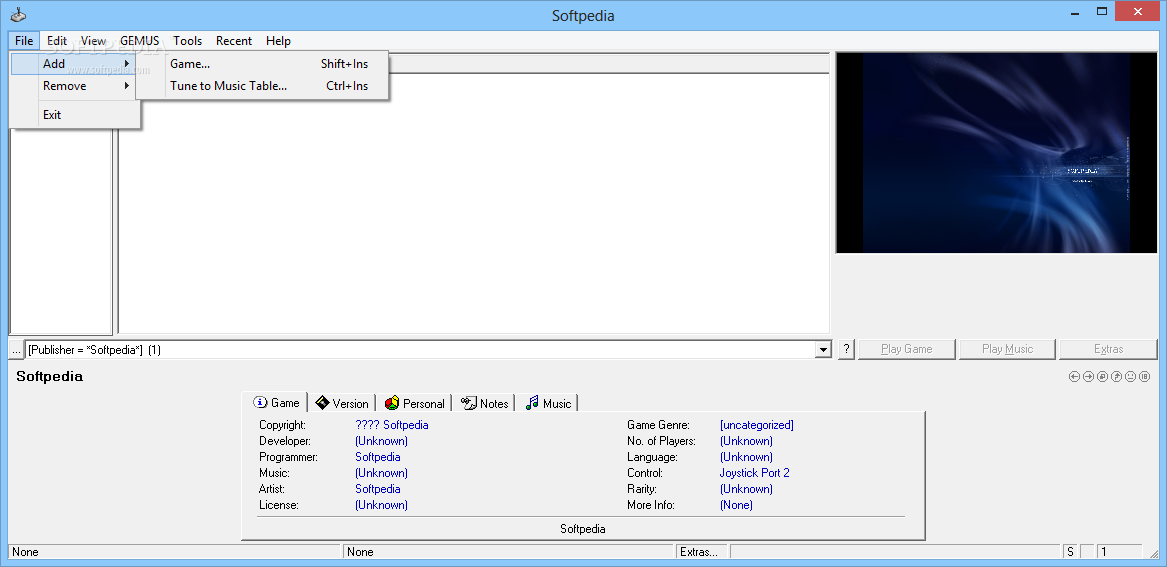Click the '...' filter button

16,350
